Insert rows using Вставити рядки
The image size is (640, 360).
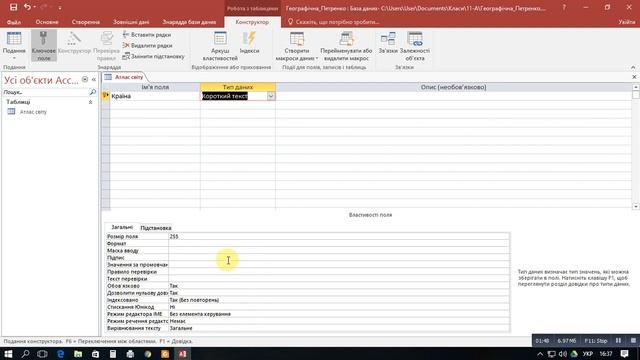point(147,35)
